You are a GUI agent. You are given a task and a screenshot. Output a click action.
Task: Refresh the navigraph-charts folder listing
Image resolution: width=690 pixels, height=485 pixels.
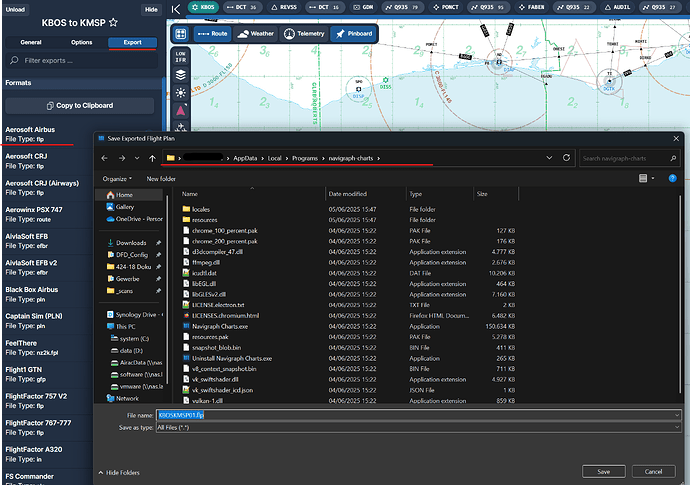click(567, 158)
